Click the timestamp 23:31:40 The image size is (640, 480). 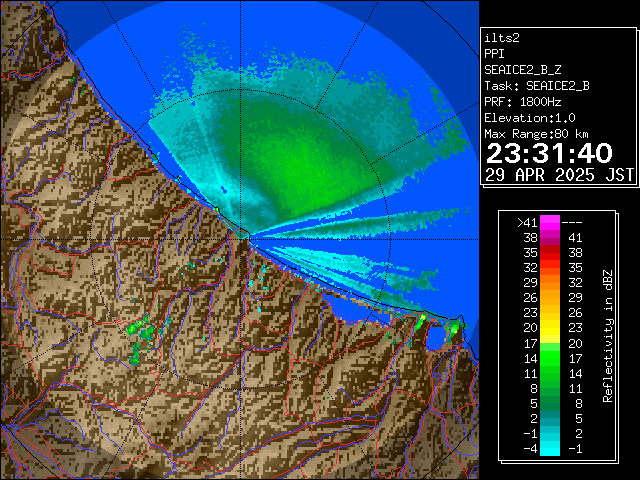[x=549, y=153]
